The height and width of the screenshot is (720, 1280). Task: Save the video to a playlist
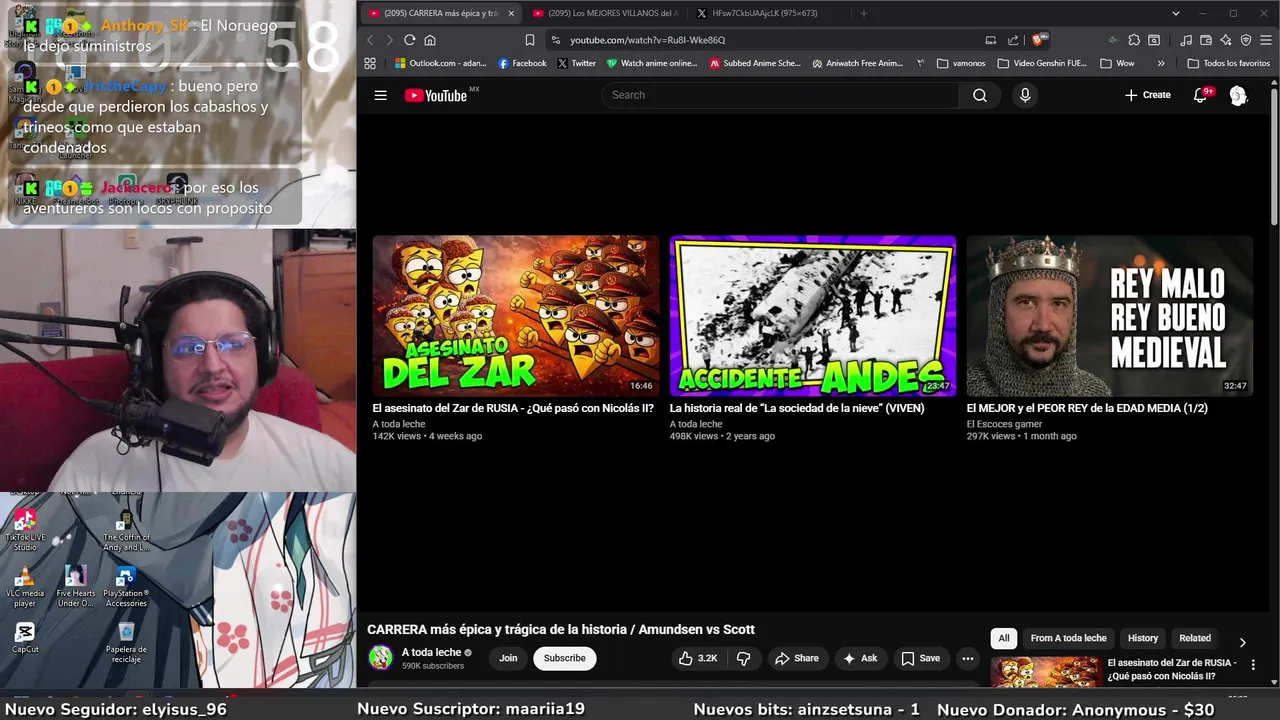coord(920,658)
